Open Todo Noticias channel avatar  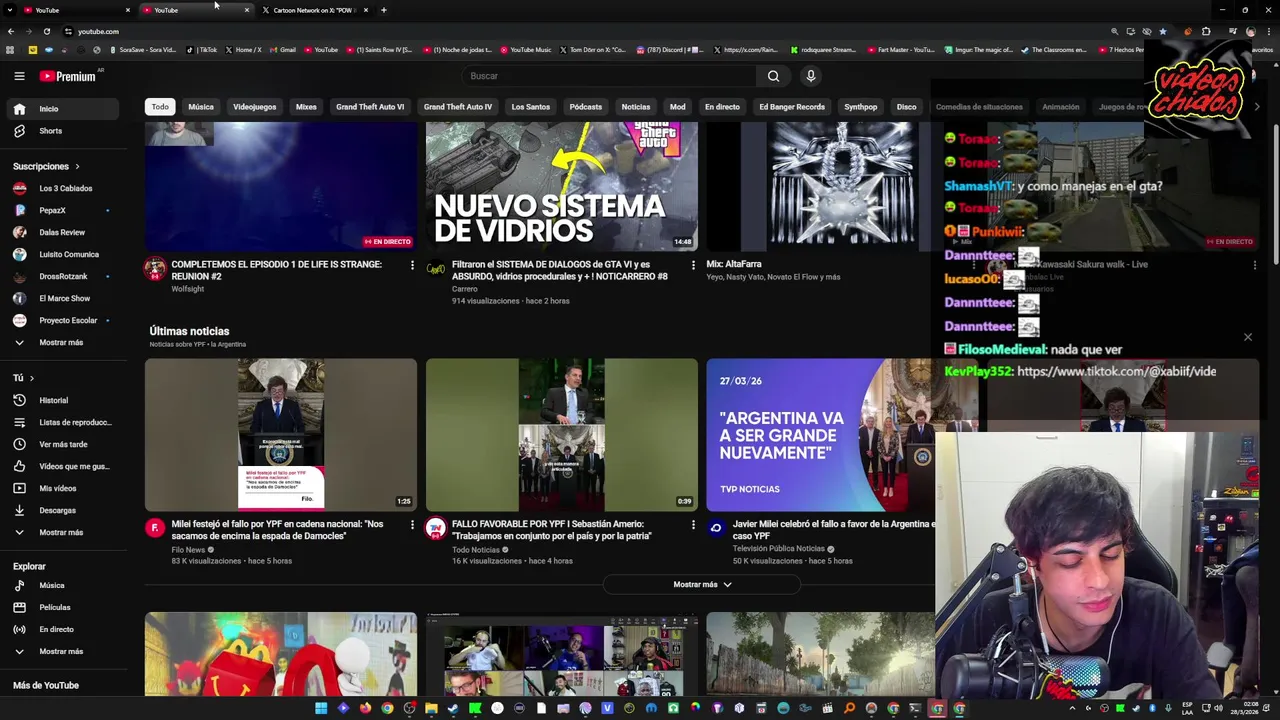pos(436,528)
